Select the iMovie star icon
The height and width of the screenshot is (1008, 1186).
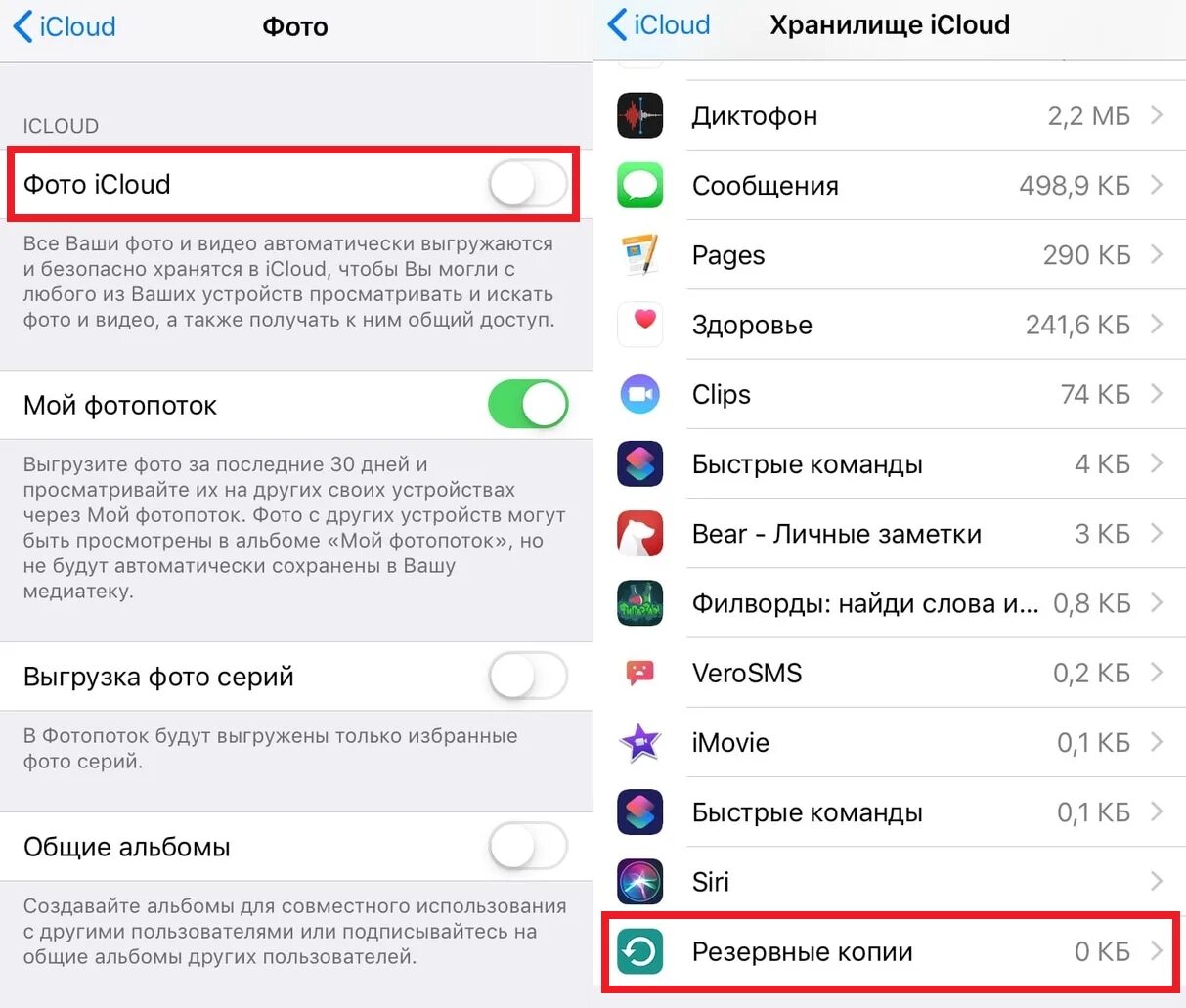[640, 743]
